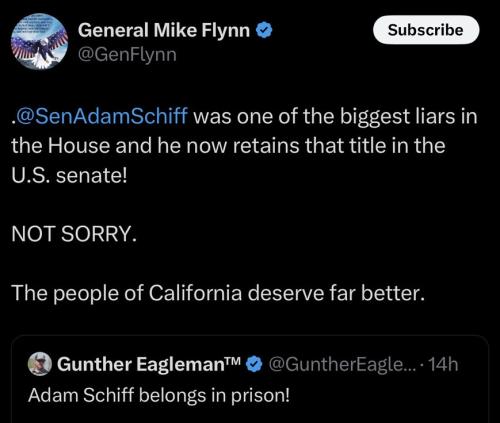Open the General Mike Flynn display name
The width and height of the screenshot is (500, 423).
point(164,30)
